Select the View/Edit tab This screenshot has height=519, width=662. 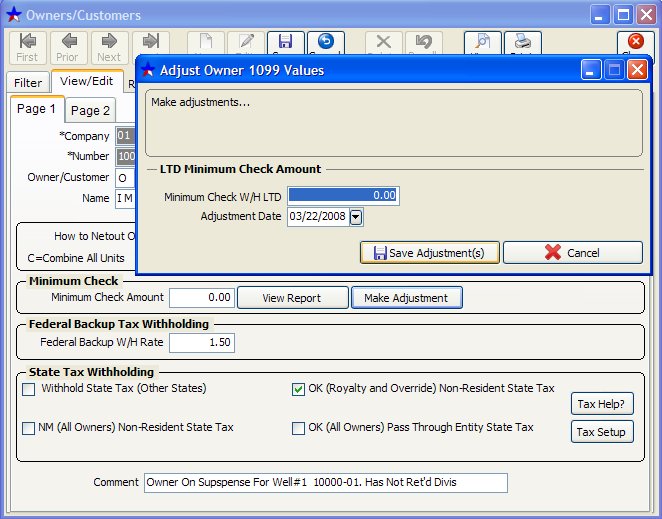[87, 81]
